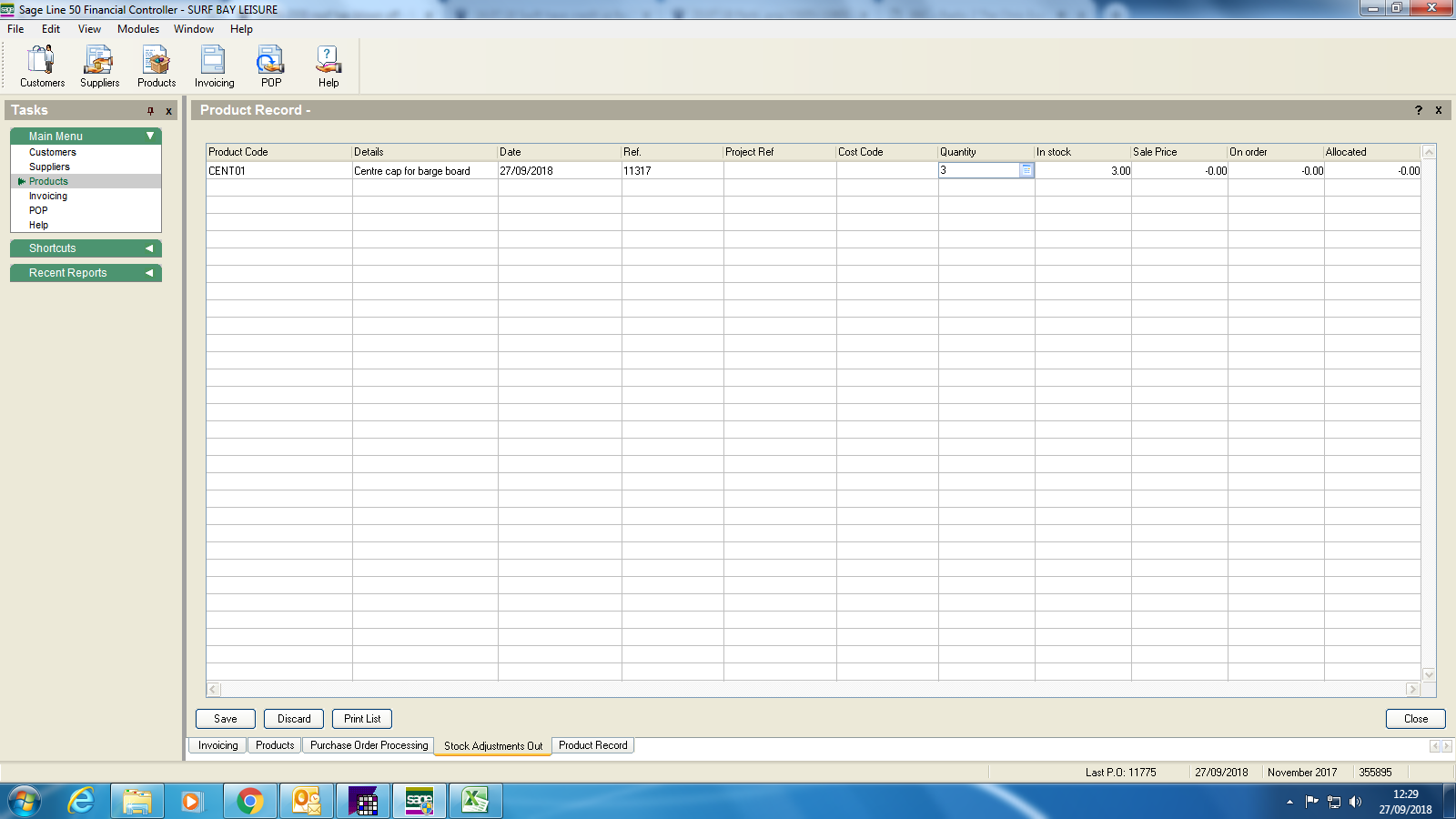This screenshot has height=819, width=1456.
Task: Expand the Recent Reports section
Action: point(149,273)
